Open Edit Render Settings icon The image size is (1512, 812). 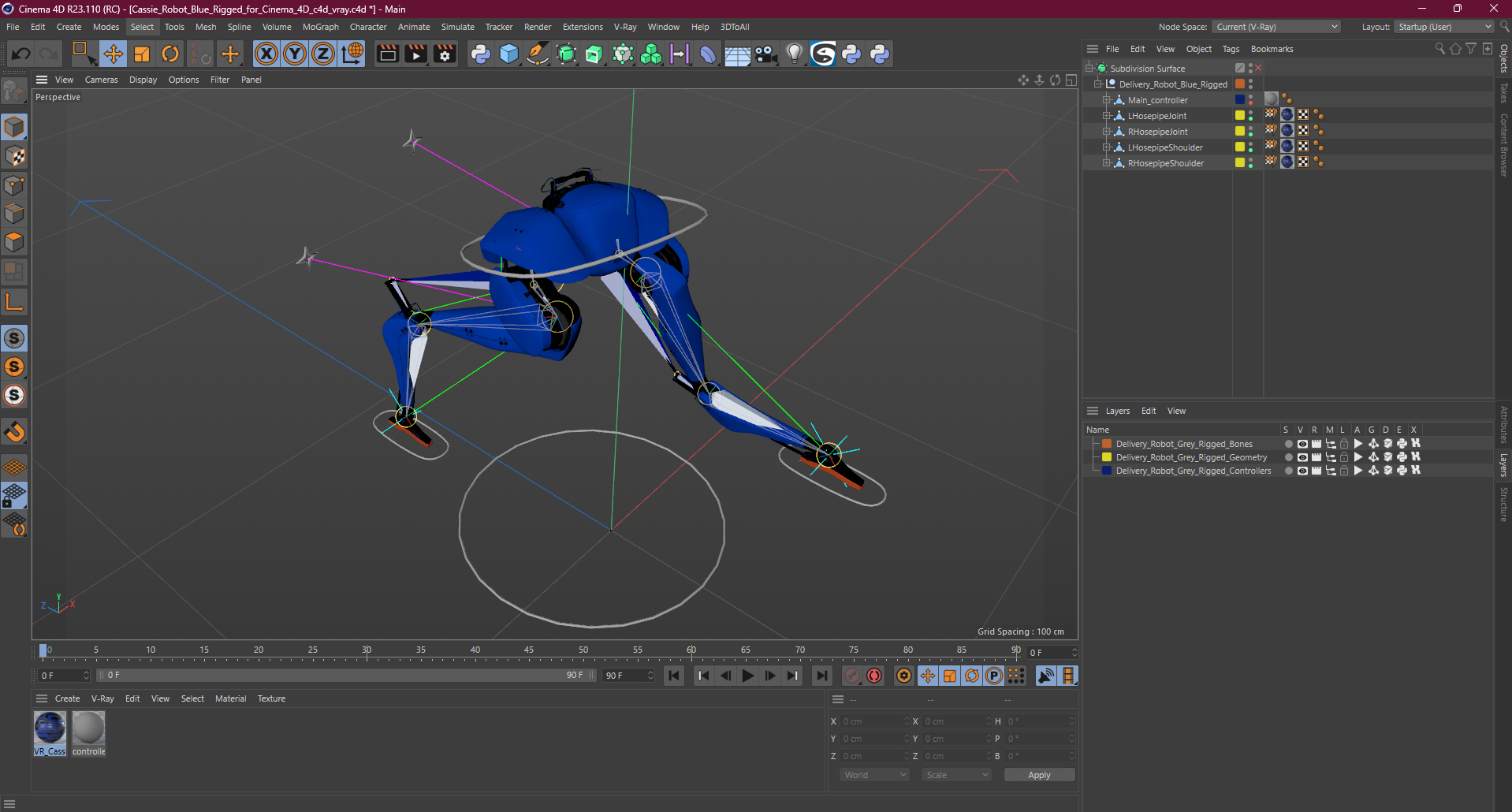click(445, 54)
